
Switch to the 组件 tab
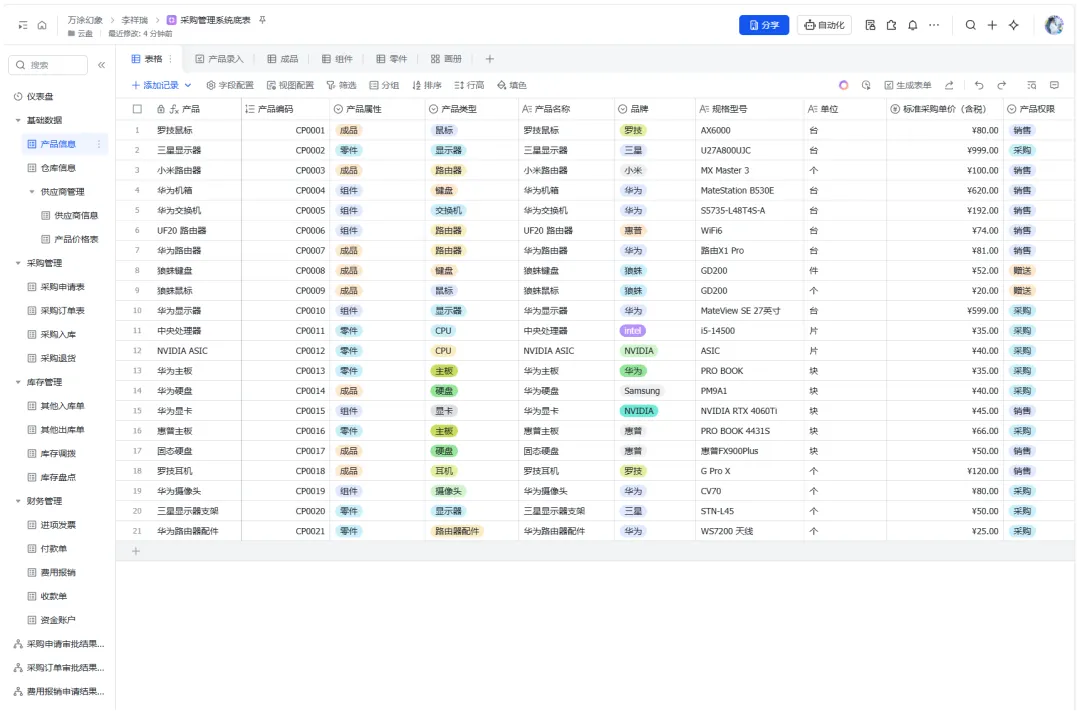pos(337,59)
